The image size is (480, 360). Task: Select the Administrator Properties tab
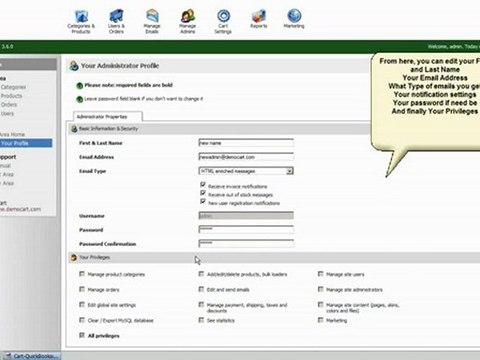pos(107,116)
